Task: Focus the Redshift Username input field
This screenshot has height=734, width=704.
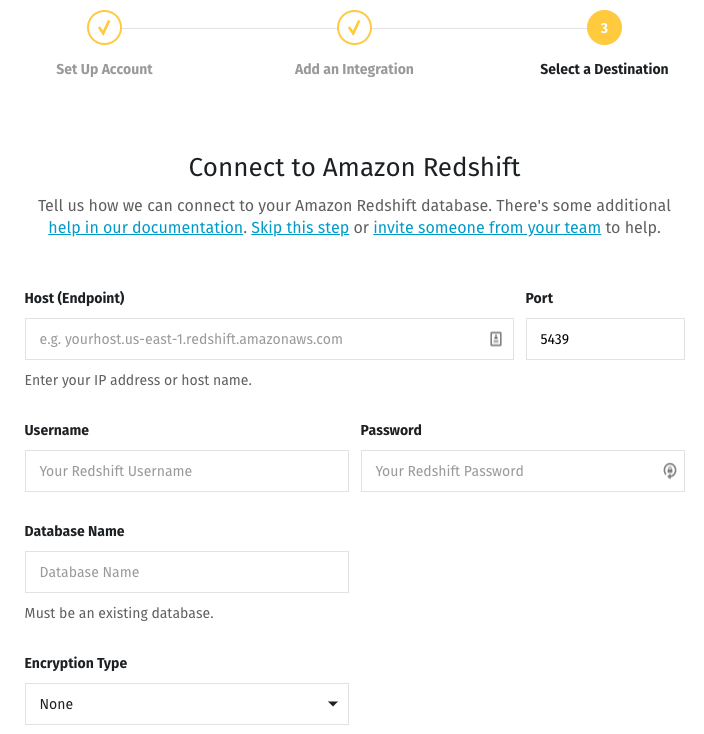Action: tap(186, 471)
